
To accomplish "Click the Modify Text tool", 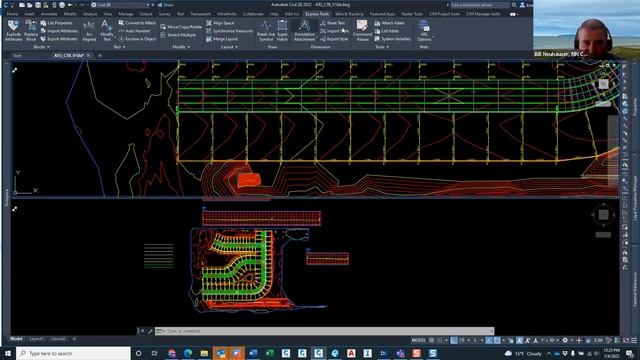I will pyautogui.click(x=106, y=31).
